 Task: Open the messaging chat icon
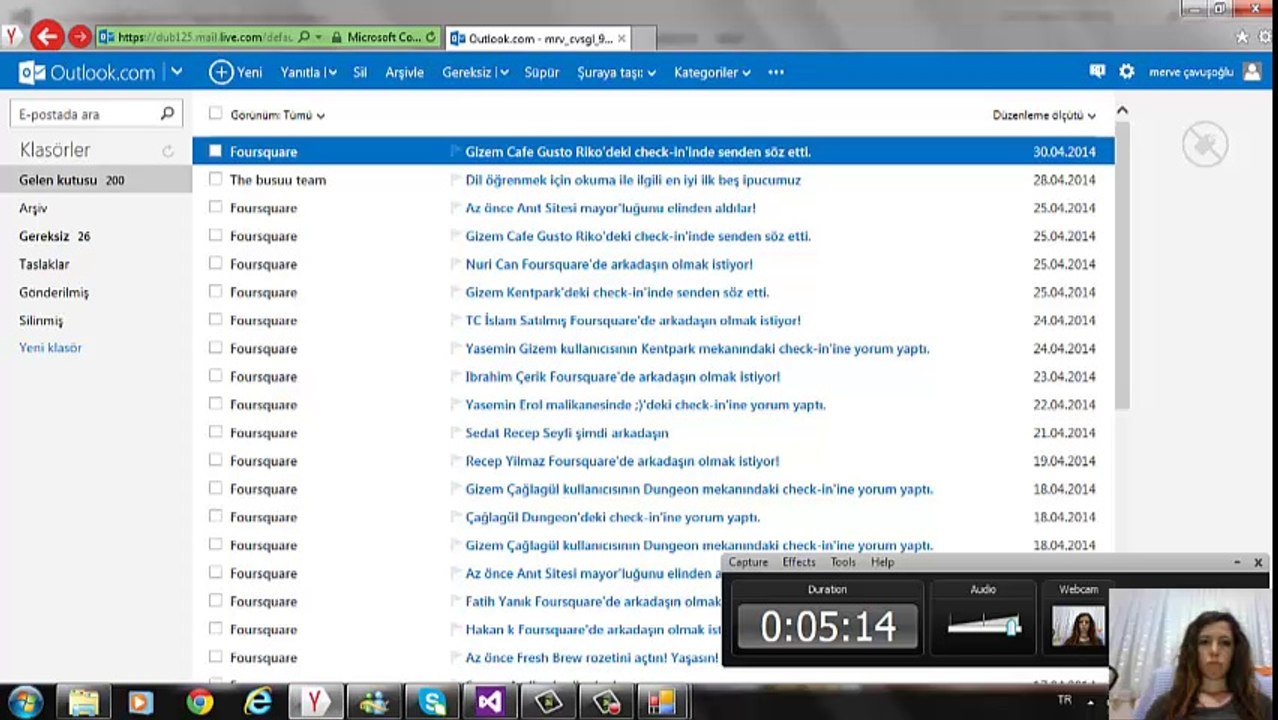(x=1097, y=72)
